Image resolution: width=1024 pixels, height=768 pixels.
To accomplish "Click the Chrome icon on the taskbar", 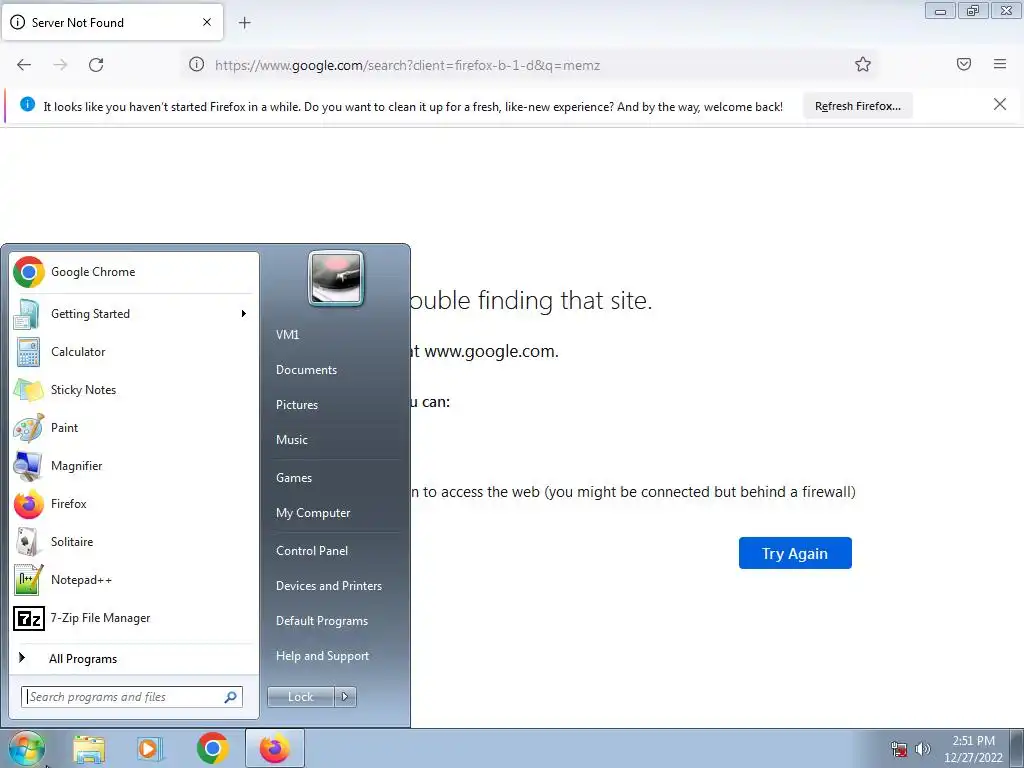I will click(212, 748).
